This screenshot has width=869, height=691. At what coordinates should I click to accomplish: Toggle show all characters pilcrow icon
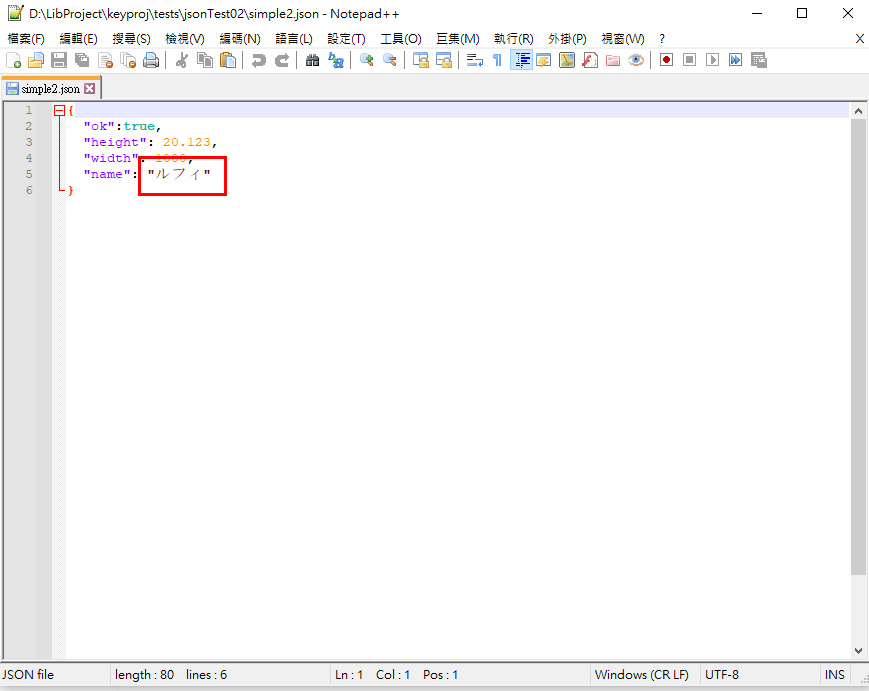497,60
